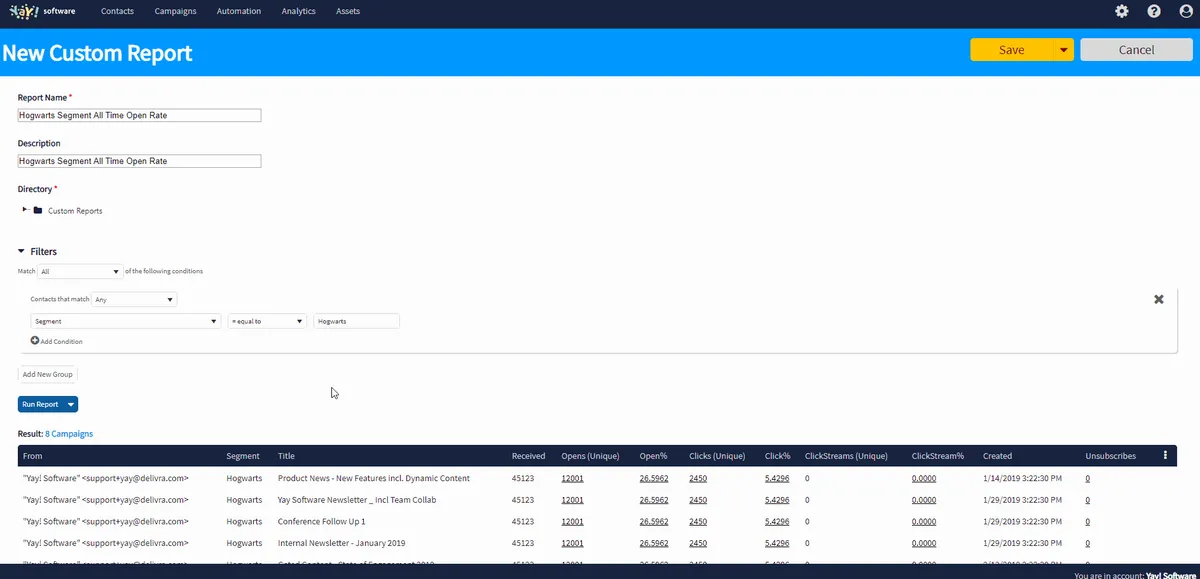The height and width of the screenshot is (579, 1200).
Task: Open the equal to operator dropdown
Action: (267, 321)
